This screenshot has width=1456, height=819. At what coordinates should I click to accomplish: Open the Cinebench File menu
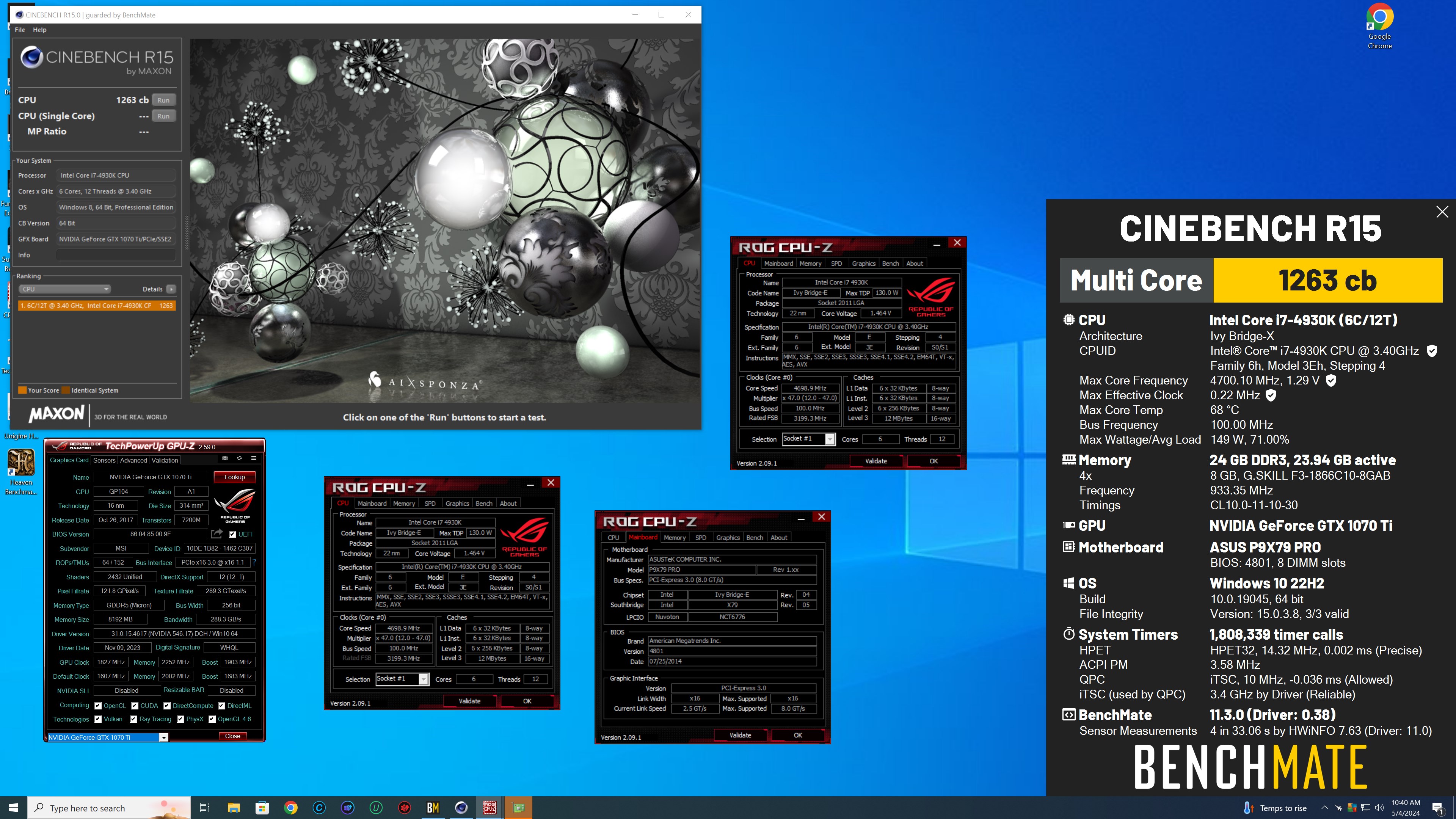[x=20, y=30]
